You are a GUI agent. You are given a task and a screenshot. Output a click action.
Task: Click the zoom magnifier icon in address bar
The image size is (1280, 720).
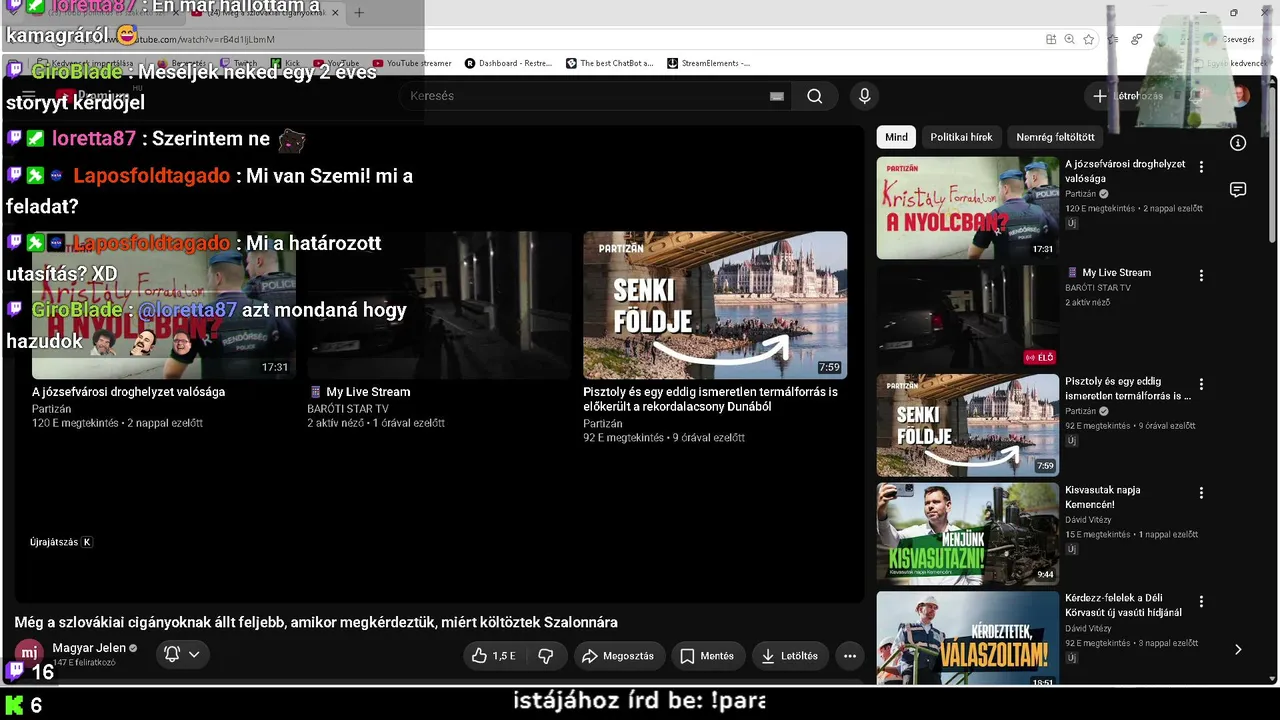(1069, 39)
